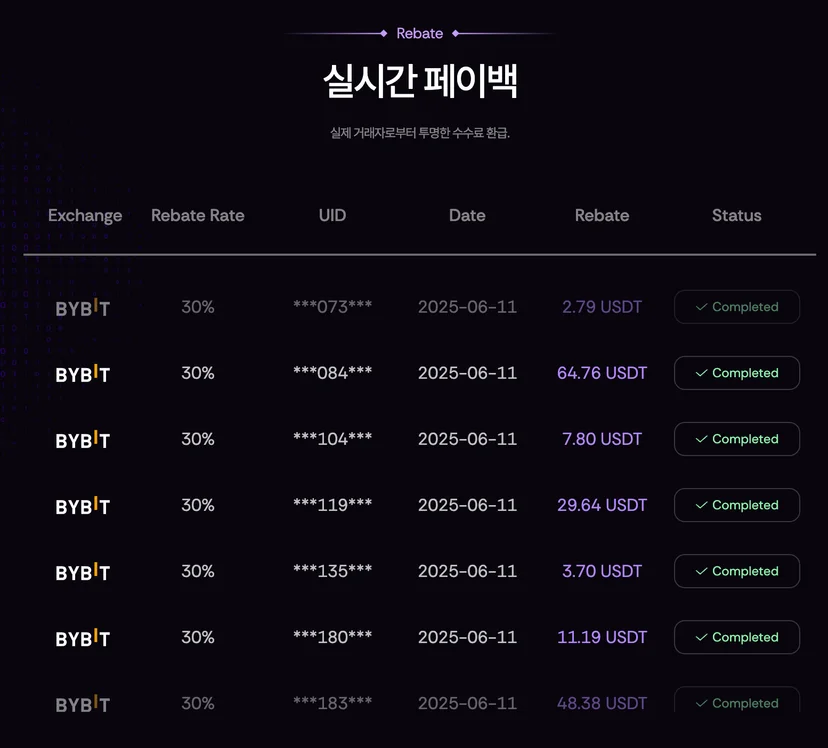Click the 2.79 USDT rebate amount

click(x=602, y=307)
